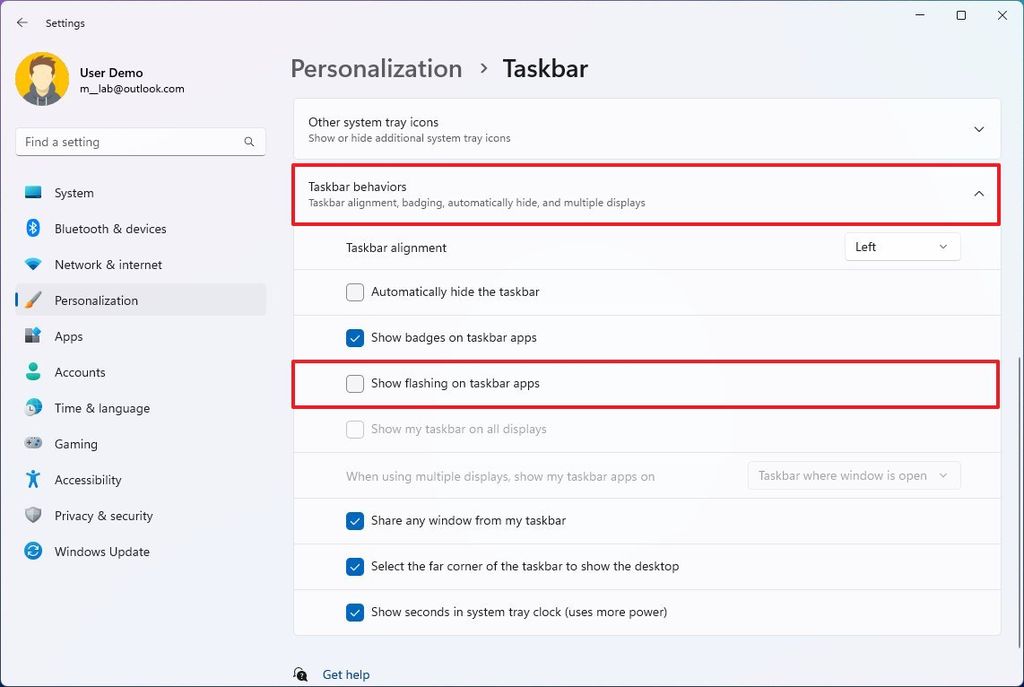Select the Personalization paintbrush icon

33,300
